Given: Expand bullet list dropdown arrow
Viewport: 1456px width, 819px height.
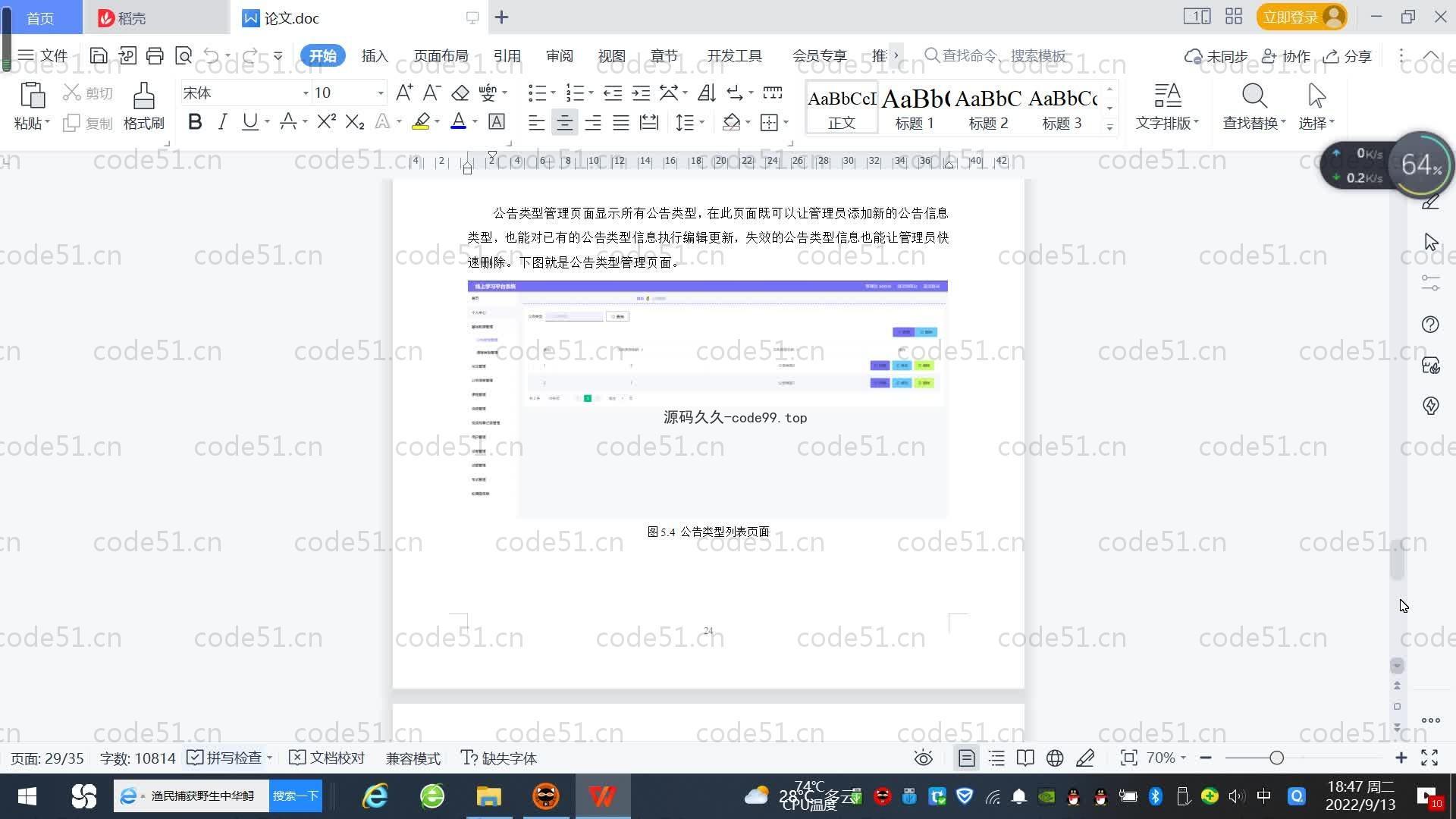Looking at the screenshot, I should 553,93.
